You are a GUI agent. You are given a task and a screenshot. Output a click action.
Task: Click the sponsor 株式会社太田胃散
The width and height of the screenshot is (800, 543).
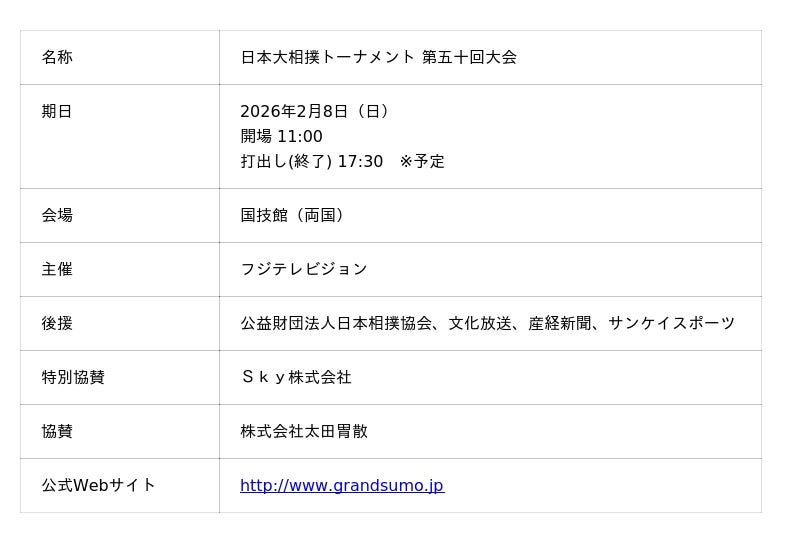click(x=304, y=432)
